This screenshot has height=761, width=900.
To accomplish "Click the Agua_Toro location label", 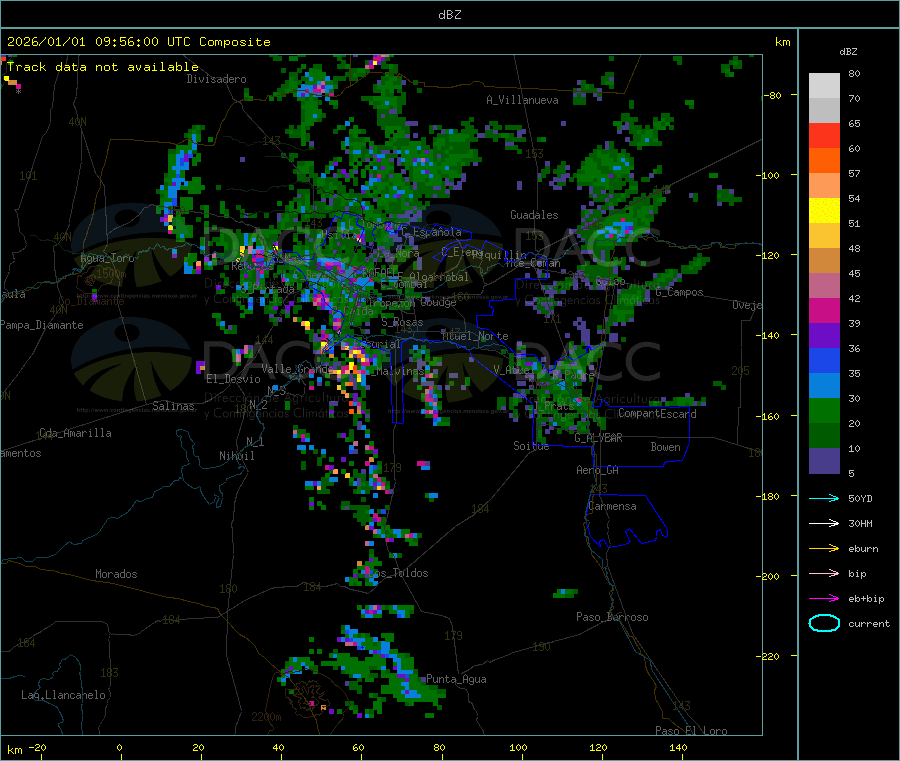I will point(107,258).
